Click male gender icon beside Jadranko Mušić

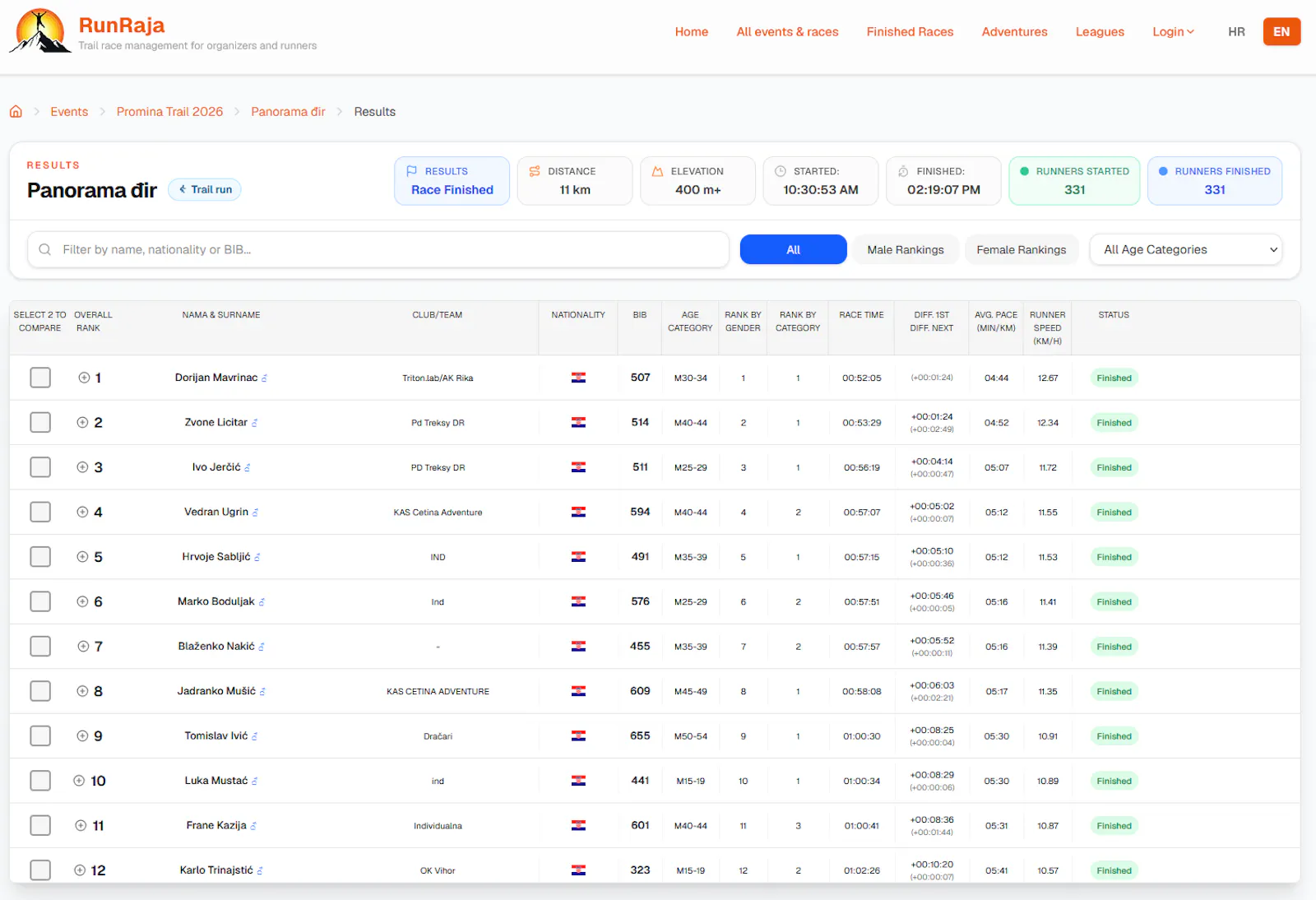262,692
